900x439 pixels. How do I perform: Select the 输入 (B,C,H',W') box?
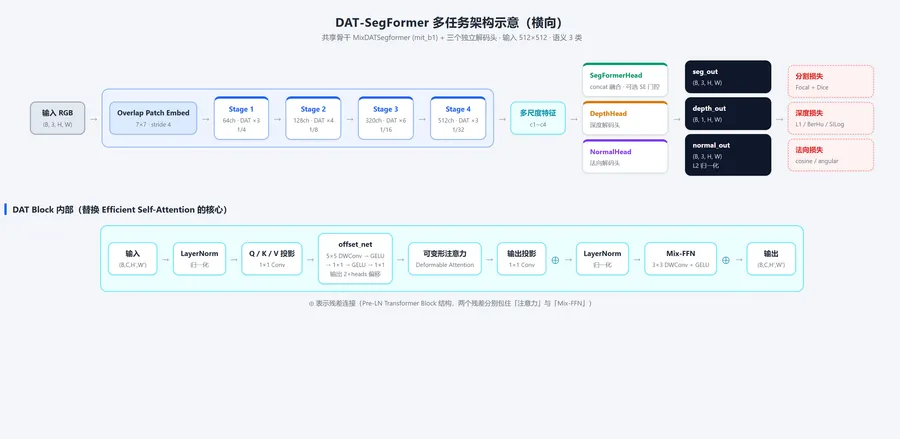coord(133,258)
